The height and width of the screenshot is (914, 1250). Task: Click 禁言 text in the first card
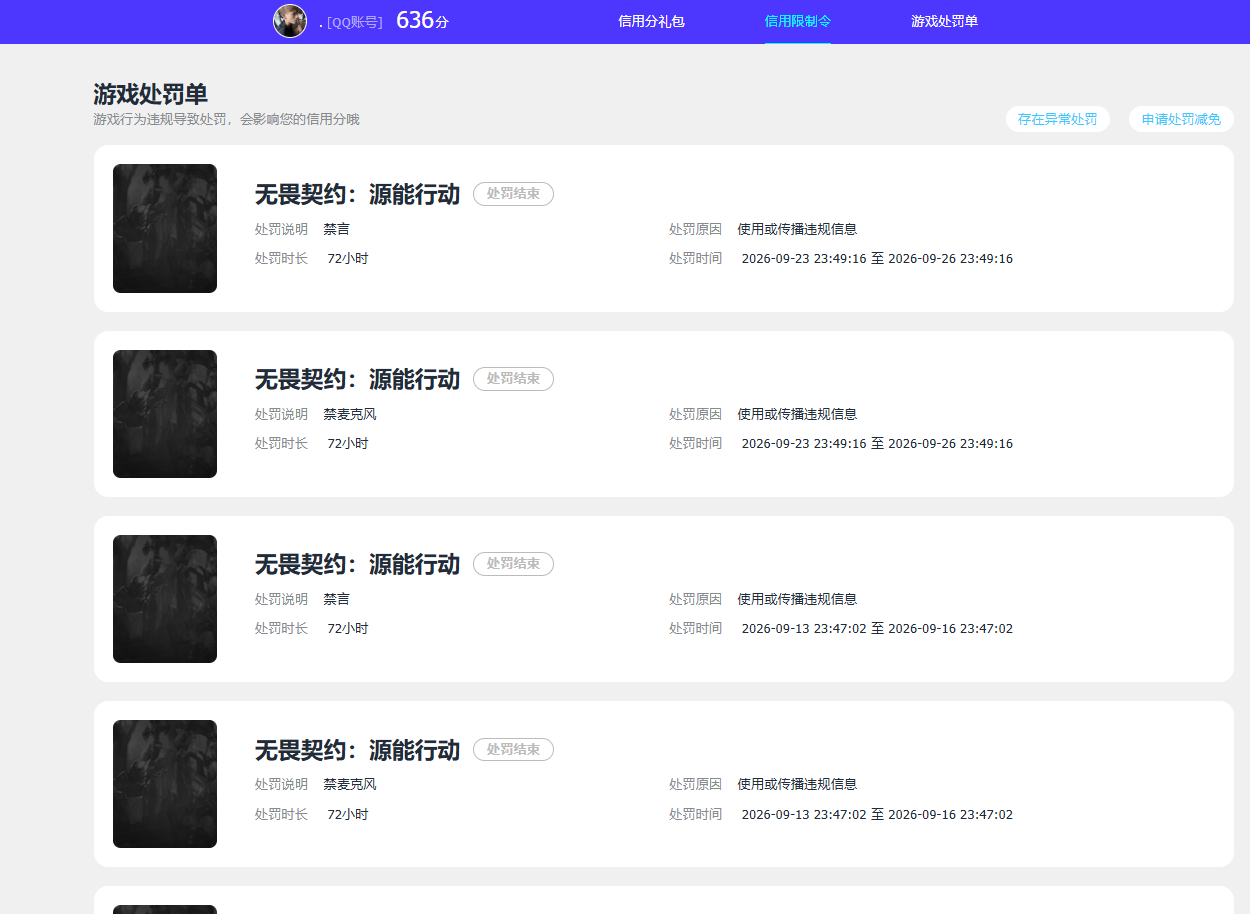coord(336,229)
